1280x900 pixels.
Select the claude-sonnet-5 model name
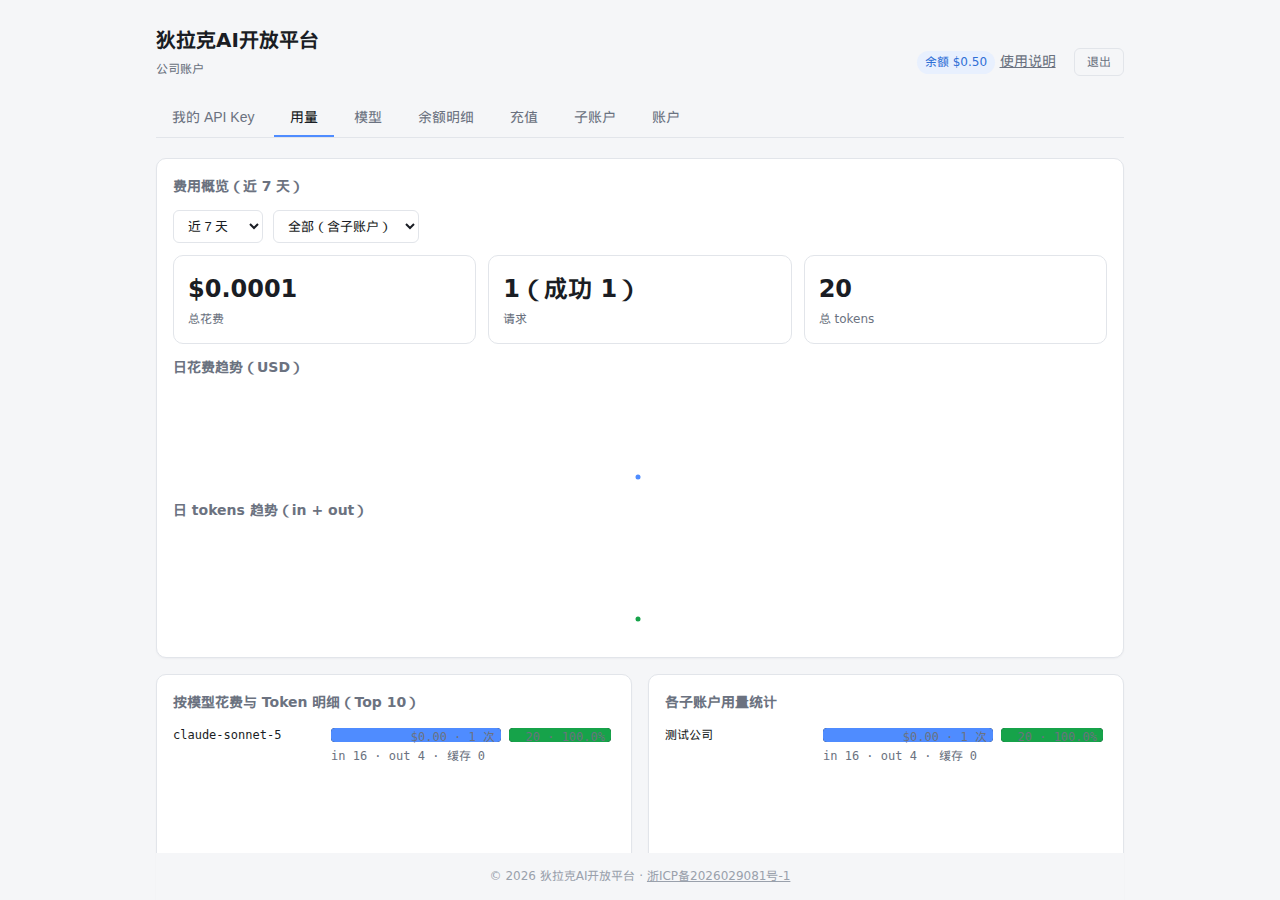pos(227,735)
